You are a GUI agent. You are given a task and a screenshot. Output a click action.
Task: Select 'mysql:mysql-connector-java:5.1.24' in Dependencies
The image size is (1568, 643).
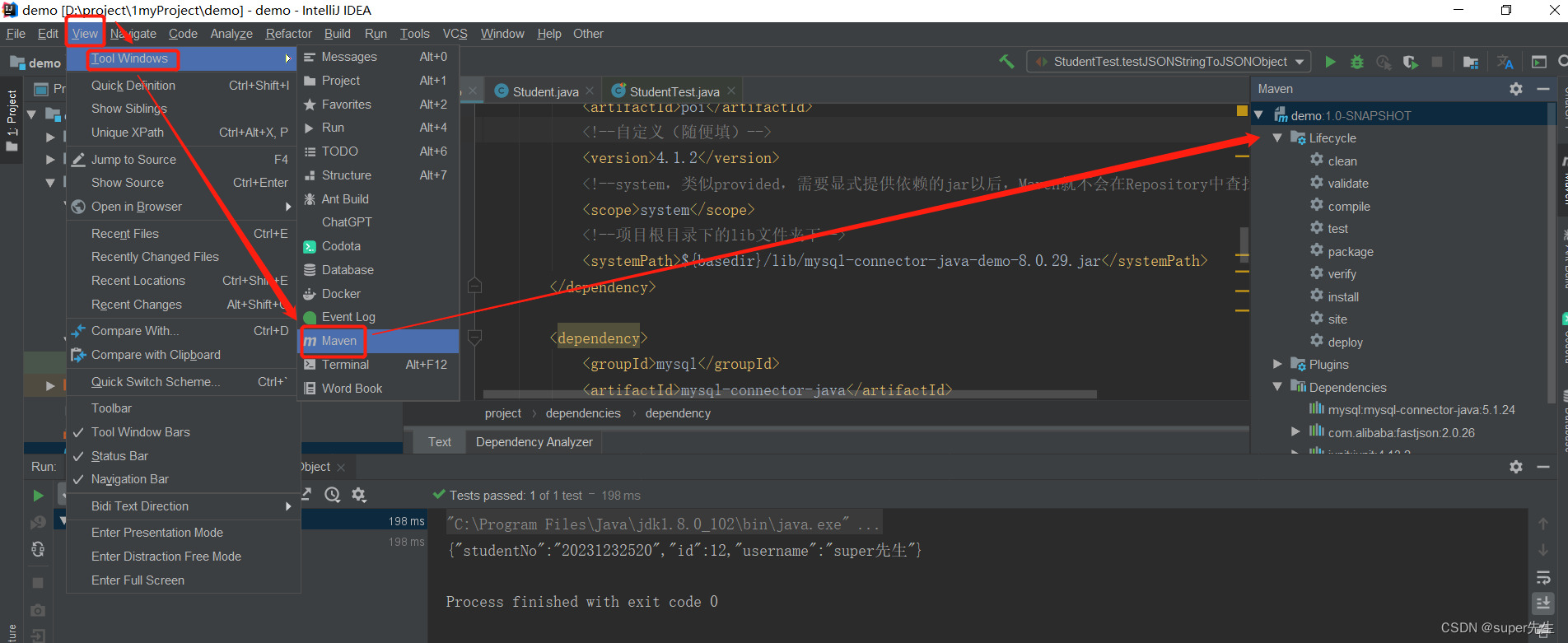tap(1421, 410)
